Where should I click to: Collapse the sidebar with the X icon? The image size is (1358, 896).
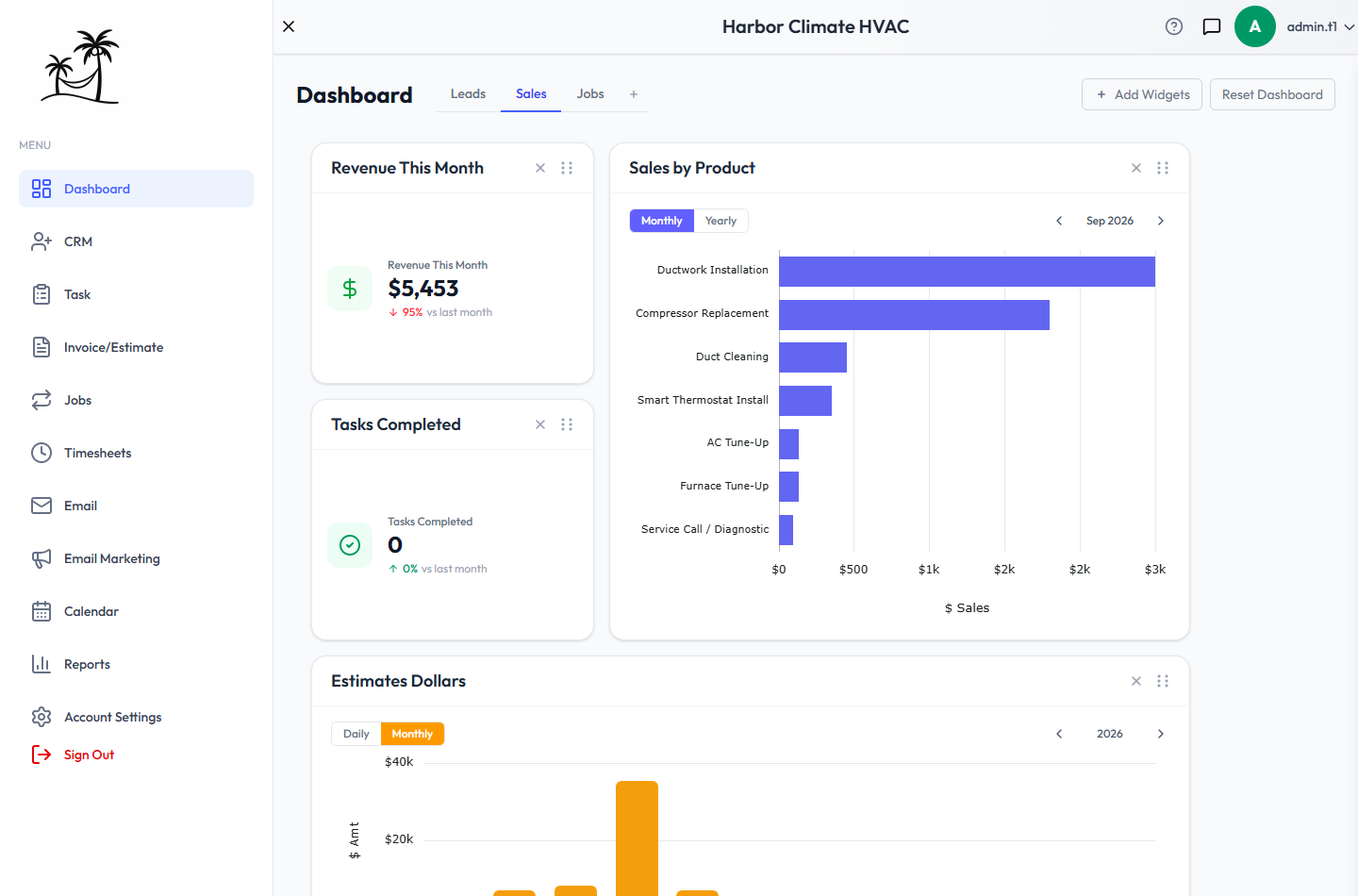pos(289,26)
